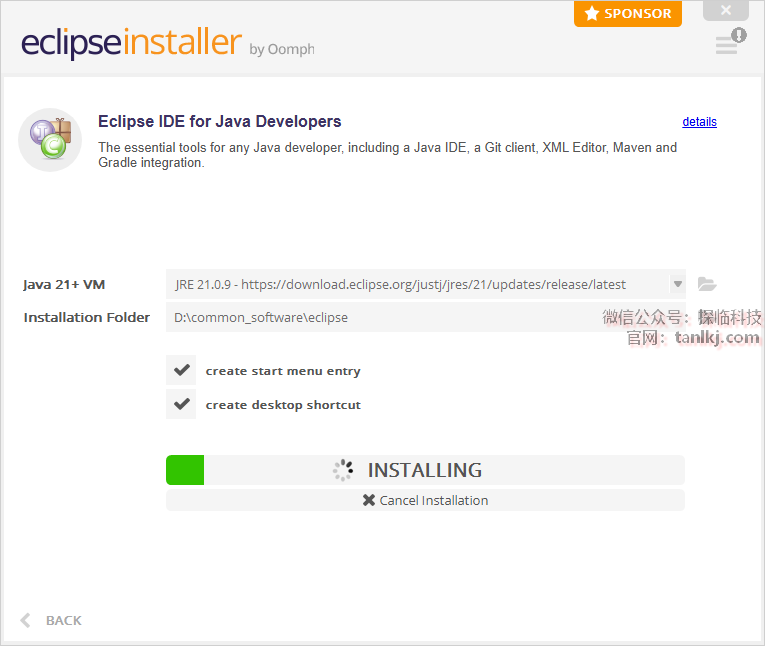Open the details link
This screenshot has width=765, height=646.
coord(699,121)
